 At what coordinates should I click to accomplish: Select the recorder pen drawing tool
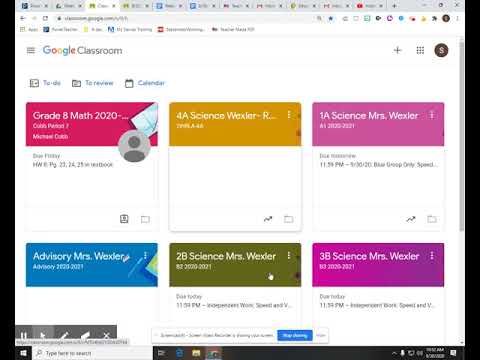(x=64, y=335)
